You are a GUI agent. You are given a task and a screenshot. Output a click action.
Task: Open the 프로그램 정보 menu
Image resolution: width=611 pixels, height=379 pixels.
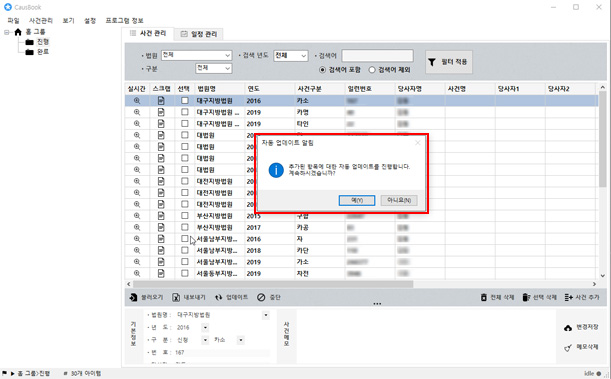(x=124, y=20)
